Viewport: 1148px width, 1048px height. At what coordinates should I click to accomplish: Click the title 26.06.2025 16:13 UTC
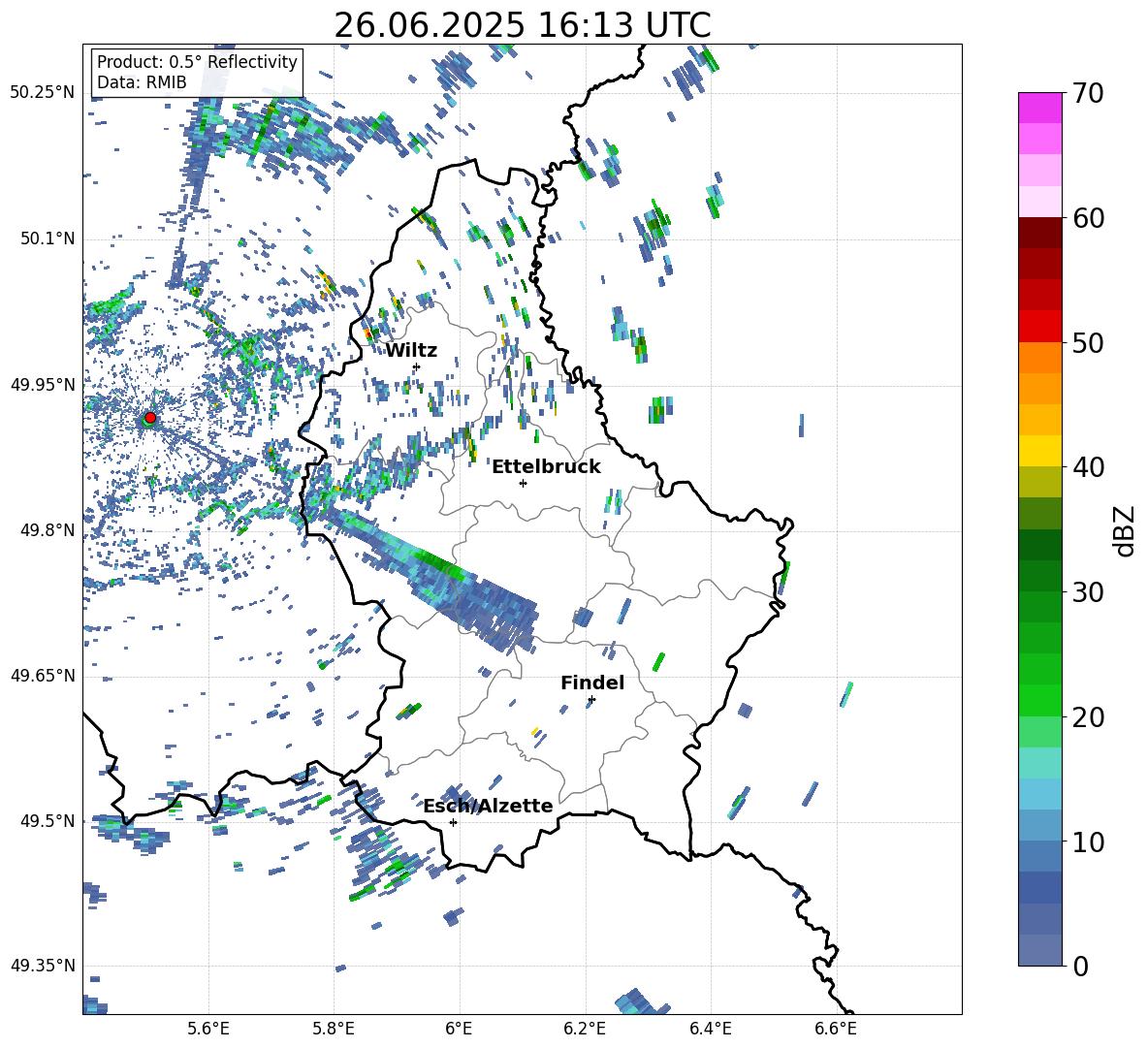[x=522, y=25]
